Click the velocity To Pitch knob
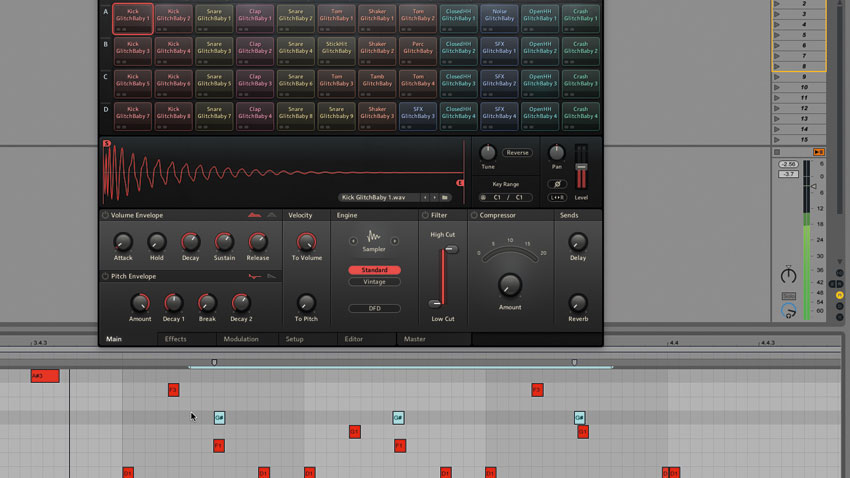The height and width of the screenshot is (478, 850). click(306, 303)
